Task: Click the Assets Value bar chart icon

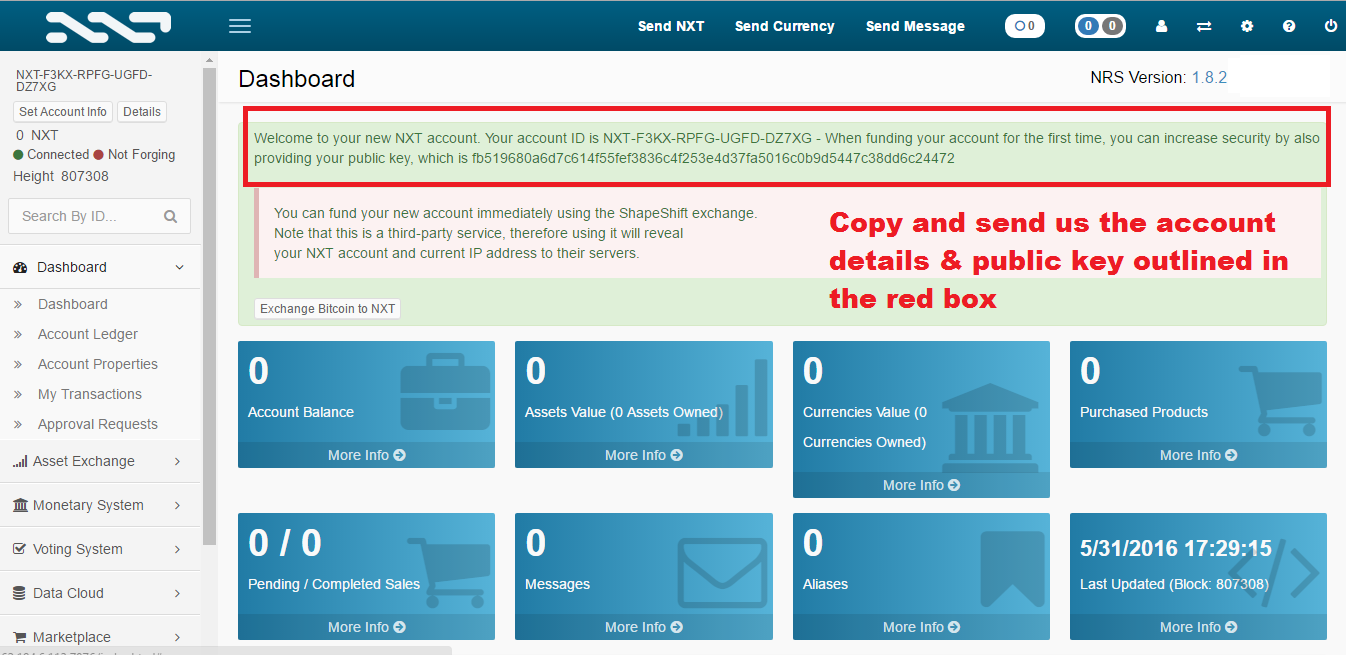Action: click(x=723, y=398)
